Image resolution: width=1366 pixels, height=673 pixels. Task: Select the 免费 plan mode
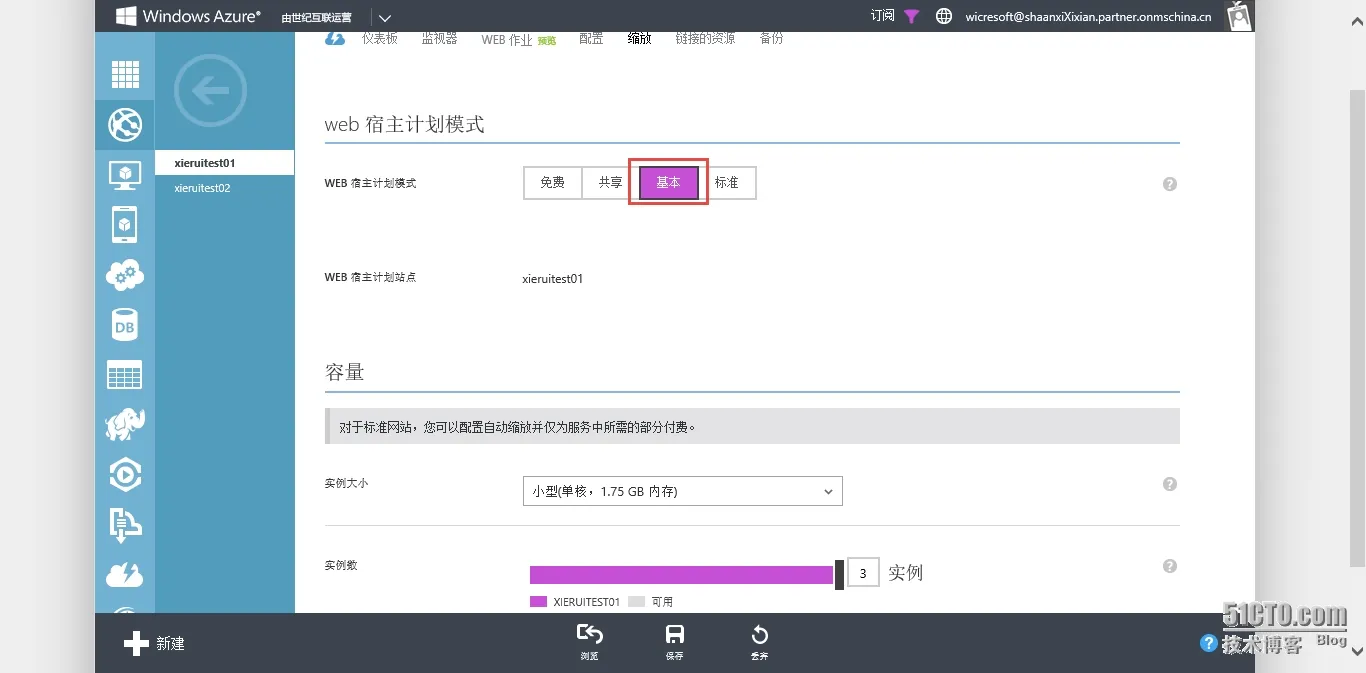(553, 183)
